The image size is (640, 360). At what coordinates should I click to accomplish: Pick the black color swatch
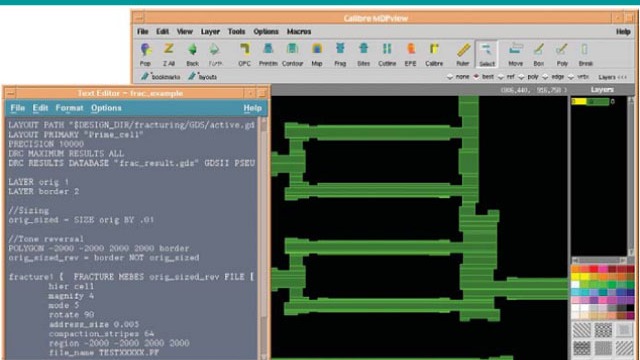tap(630, 308)
